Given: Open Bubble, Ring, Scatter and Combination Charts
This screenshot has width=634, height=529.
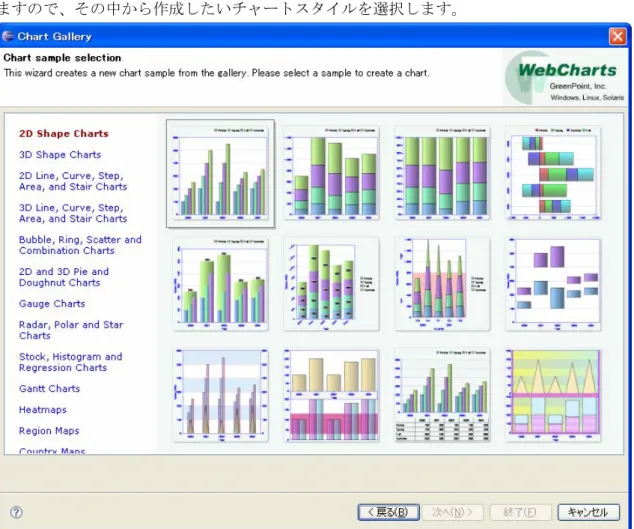Looking at the screenshot, I should click(x=80, y=245).
